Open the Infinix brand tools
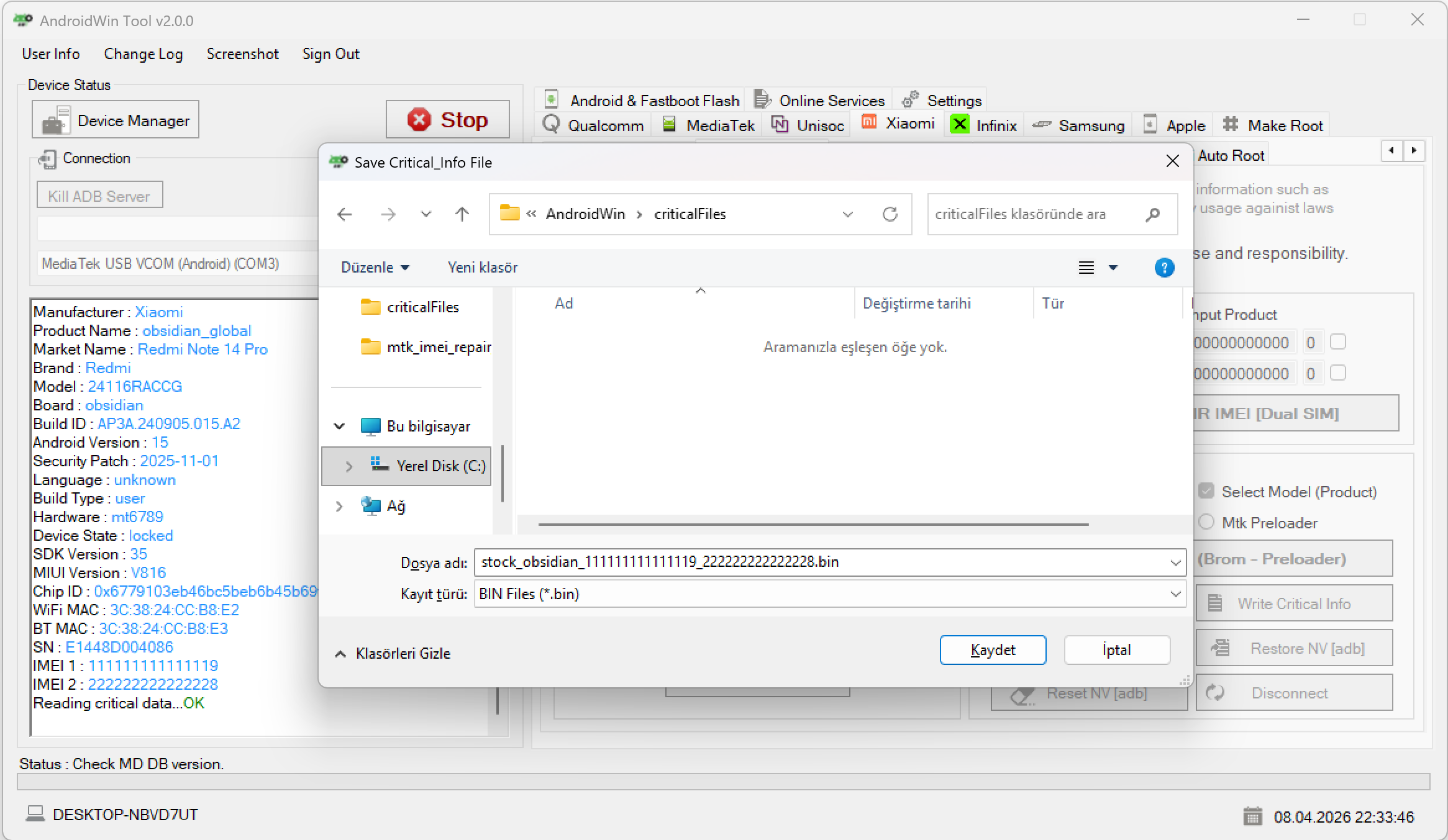Screen dimensions: 1448x840 click(983, 125)
